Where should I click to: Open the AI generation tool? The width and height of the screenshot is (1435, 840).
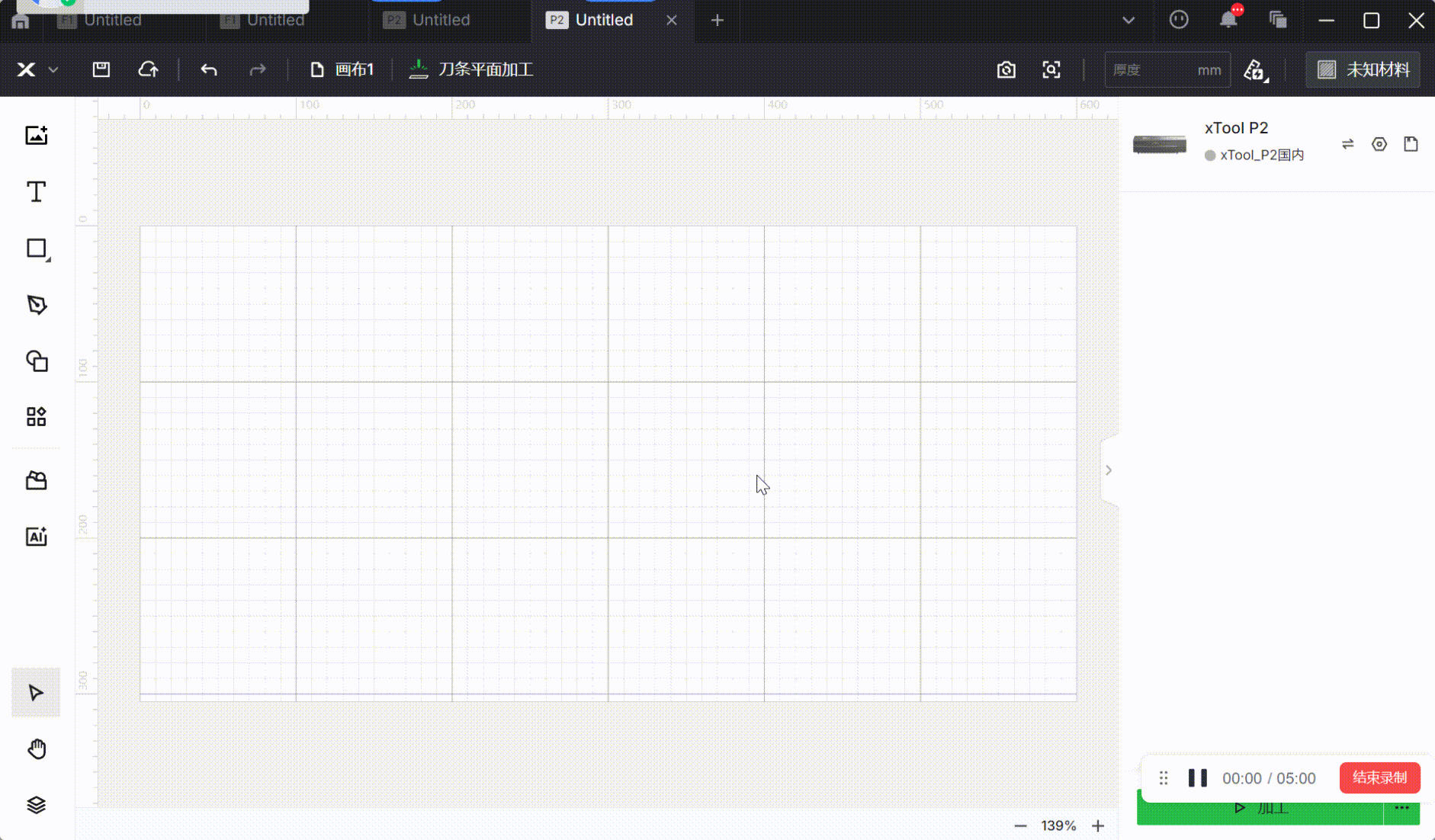tap(36, 537)
